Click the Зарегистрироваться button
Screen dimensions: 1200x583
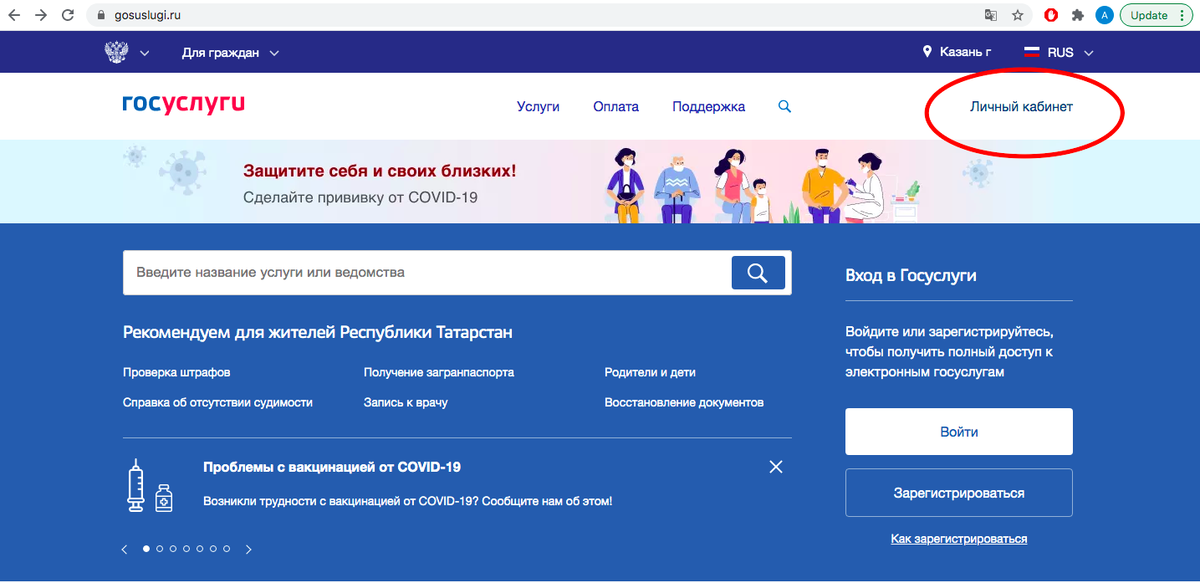pyautogui.click(x=958, y=493)
